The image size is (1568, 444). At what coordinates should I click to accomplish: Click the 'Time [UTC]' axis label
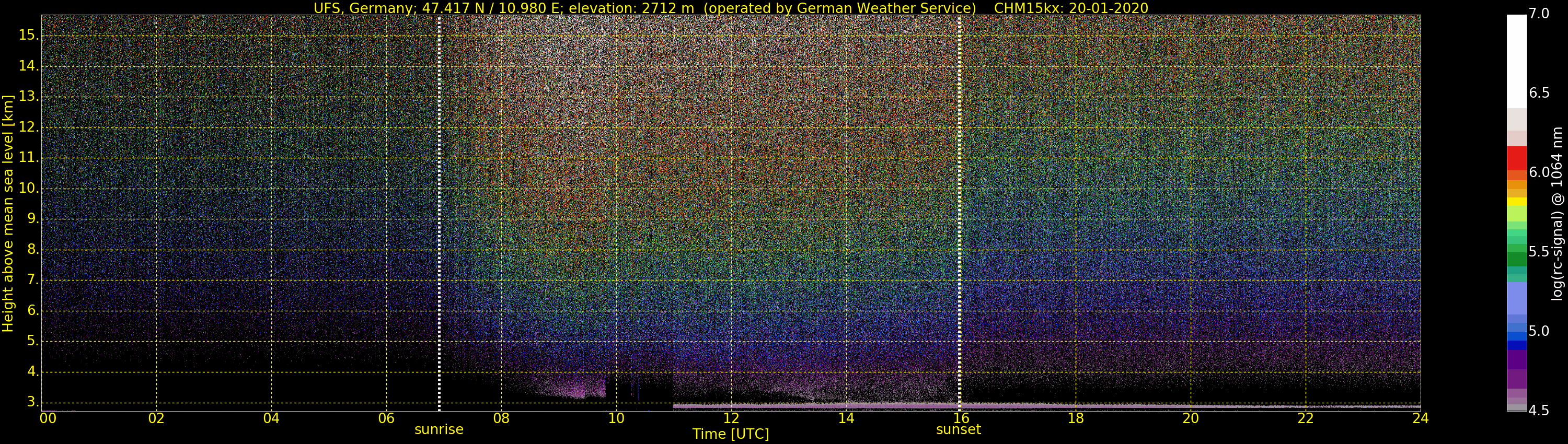[x=731, y=434]
